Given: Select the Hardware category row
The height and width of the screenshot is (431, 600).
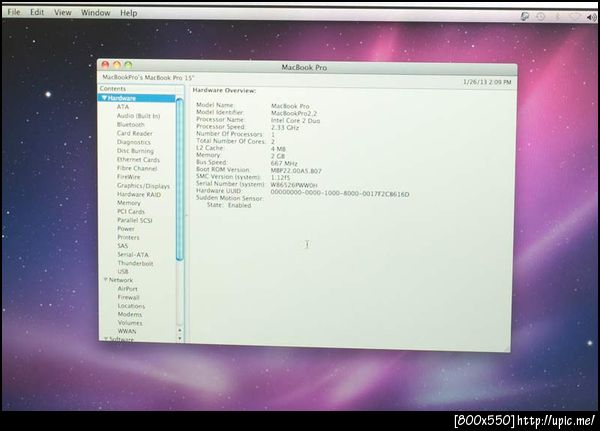Looking at the screenshot, I should (137, 98).
